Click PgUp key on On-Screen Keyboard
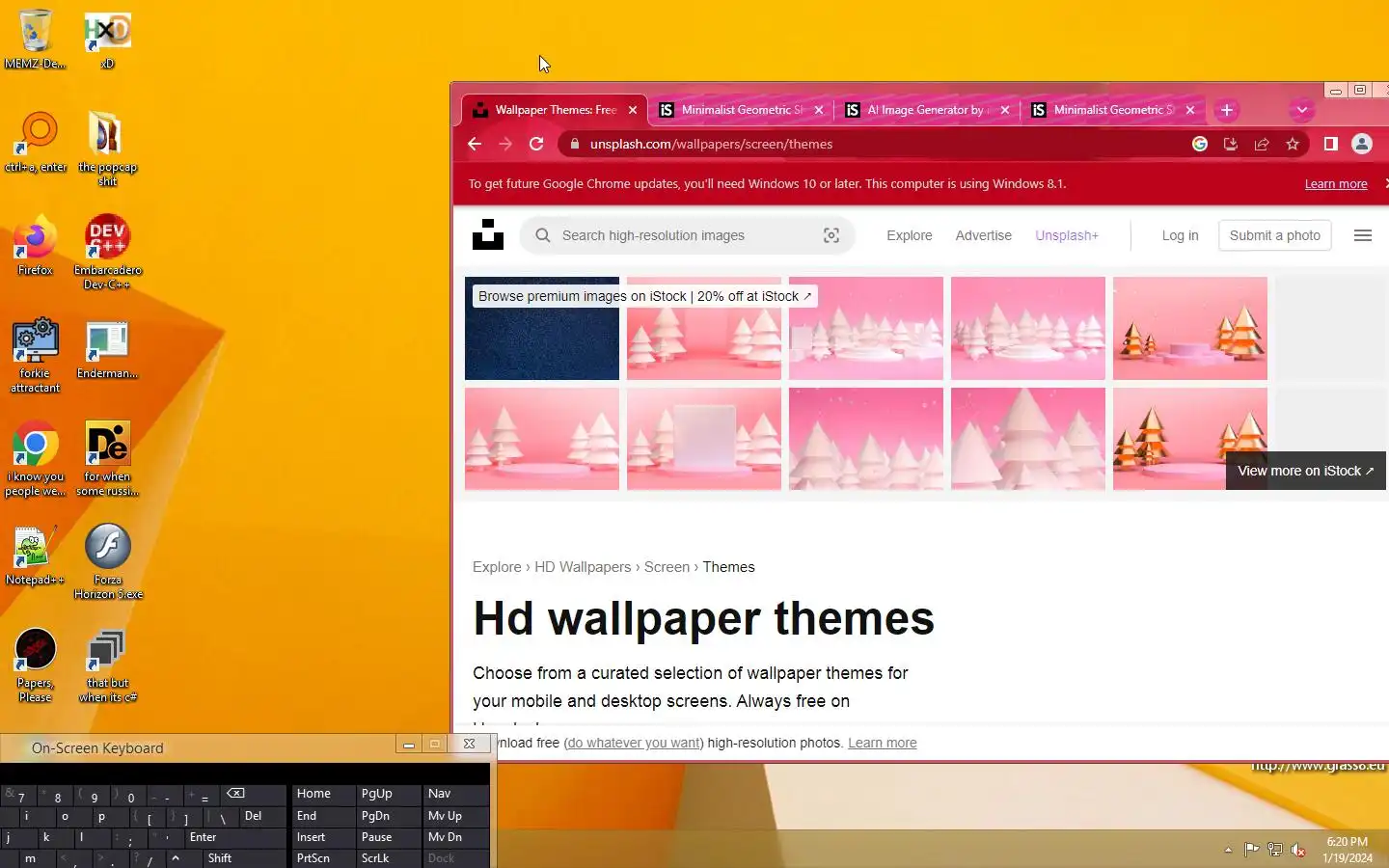 coord(388,794)
